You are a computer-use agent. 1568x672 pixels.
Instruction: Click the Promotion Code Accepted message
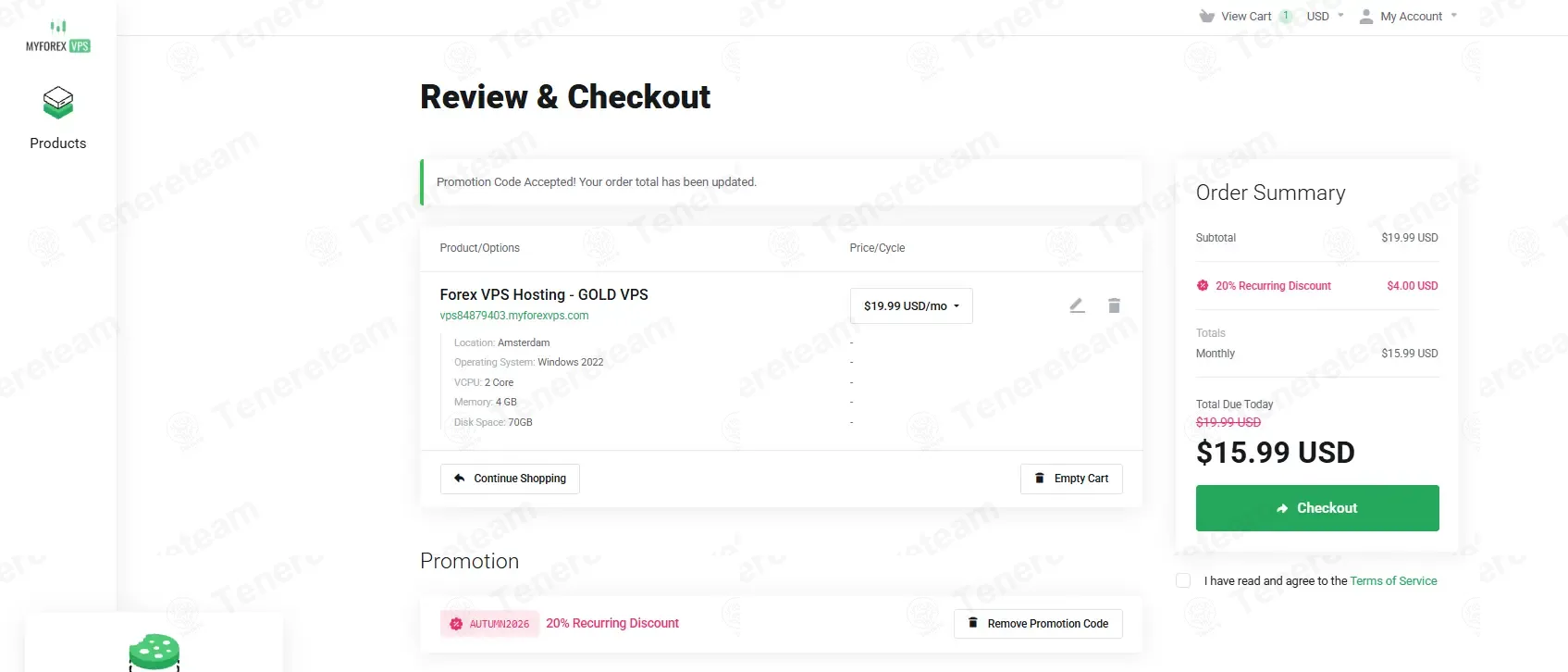click(x=597, y=182)
